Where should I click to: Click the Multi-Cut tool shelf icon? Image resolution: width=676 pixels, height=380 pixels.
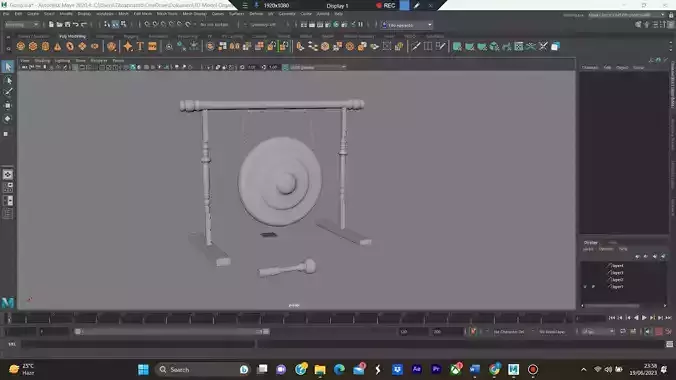[416, 46]
